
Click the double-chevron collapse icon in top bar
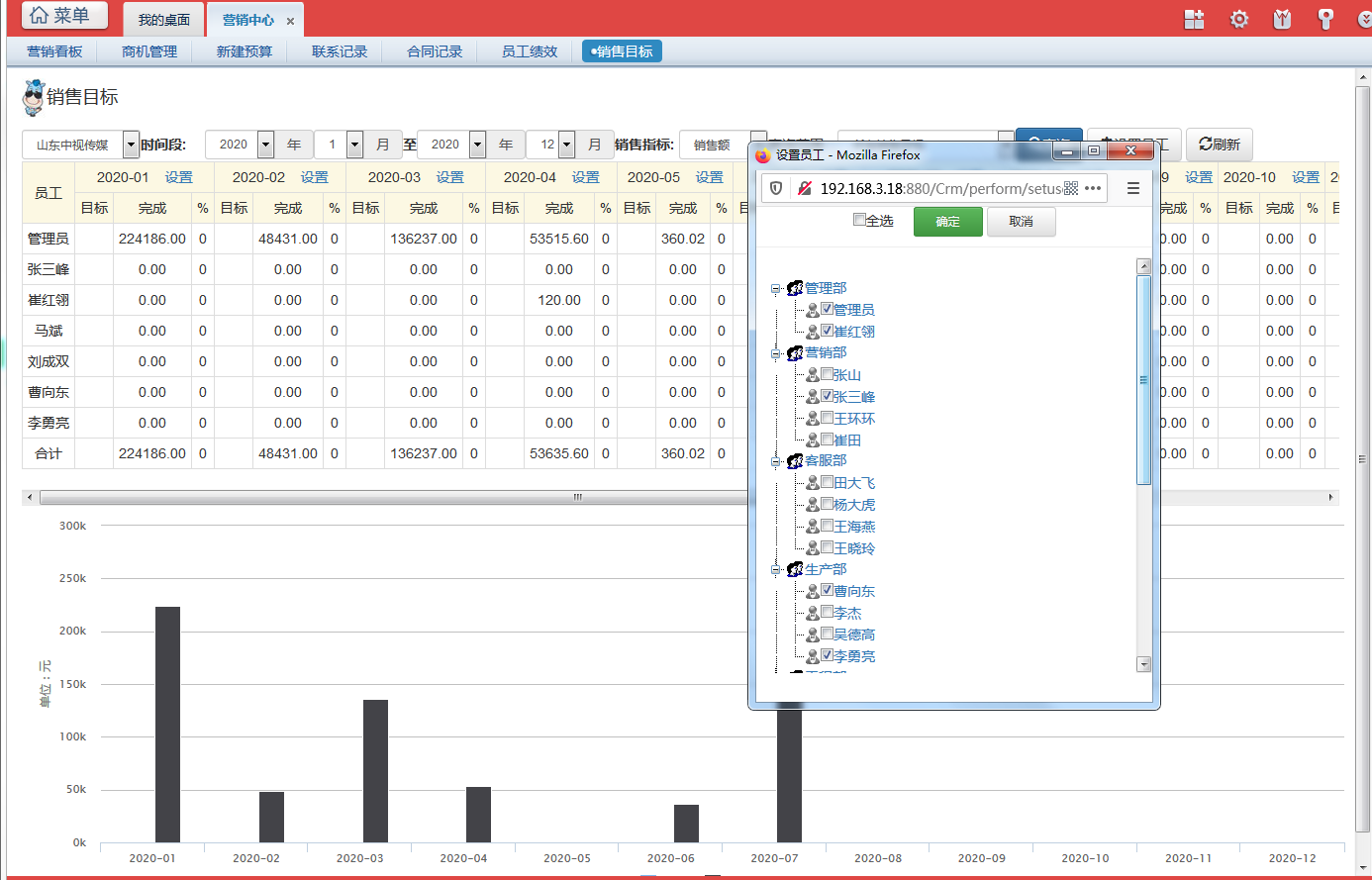point(1364,19)
